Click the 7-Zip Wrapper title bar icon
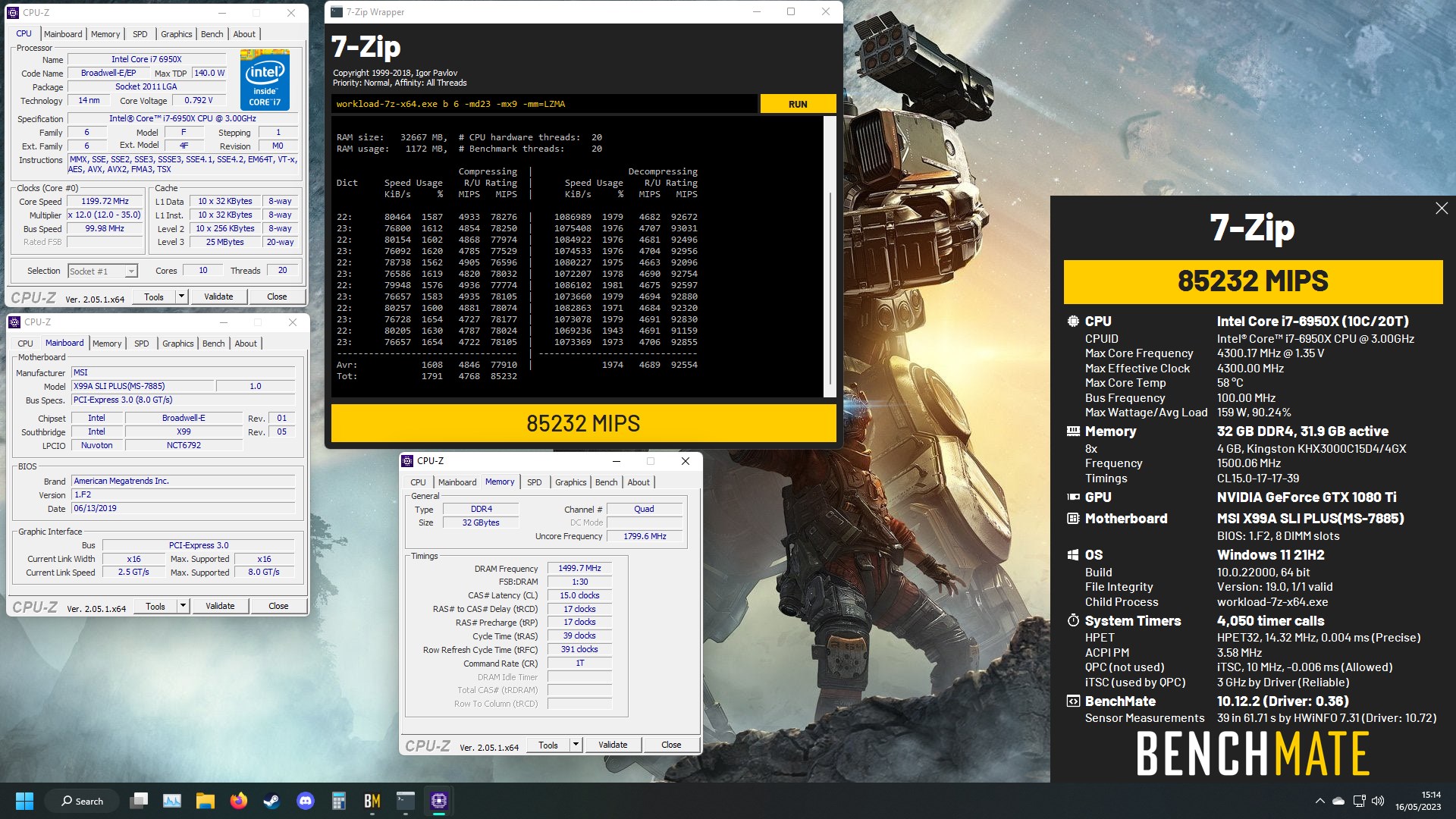This screenshot has width=1456, height=819. coord(337,12)
